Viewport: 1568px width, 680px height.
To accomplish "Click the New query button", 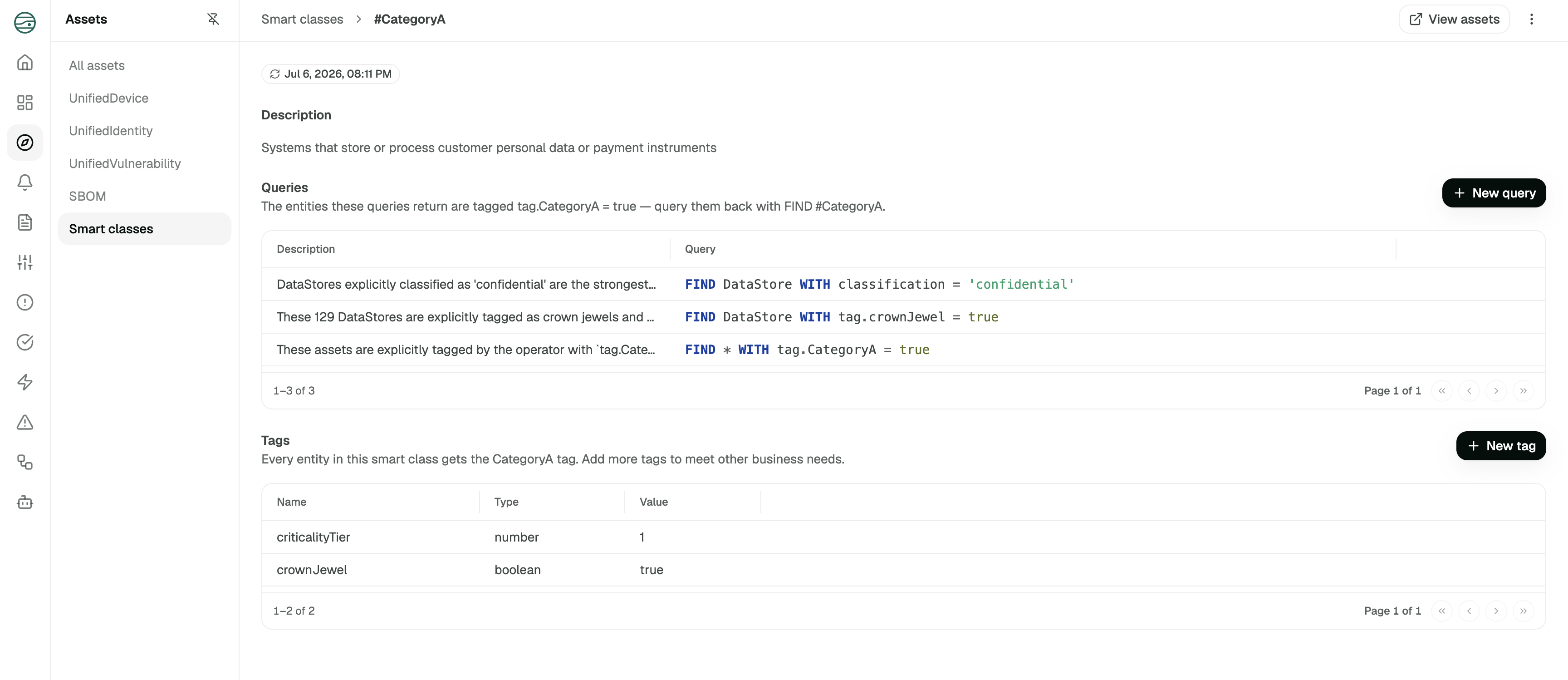I will click(1494, 193).
